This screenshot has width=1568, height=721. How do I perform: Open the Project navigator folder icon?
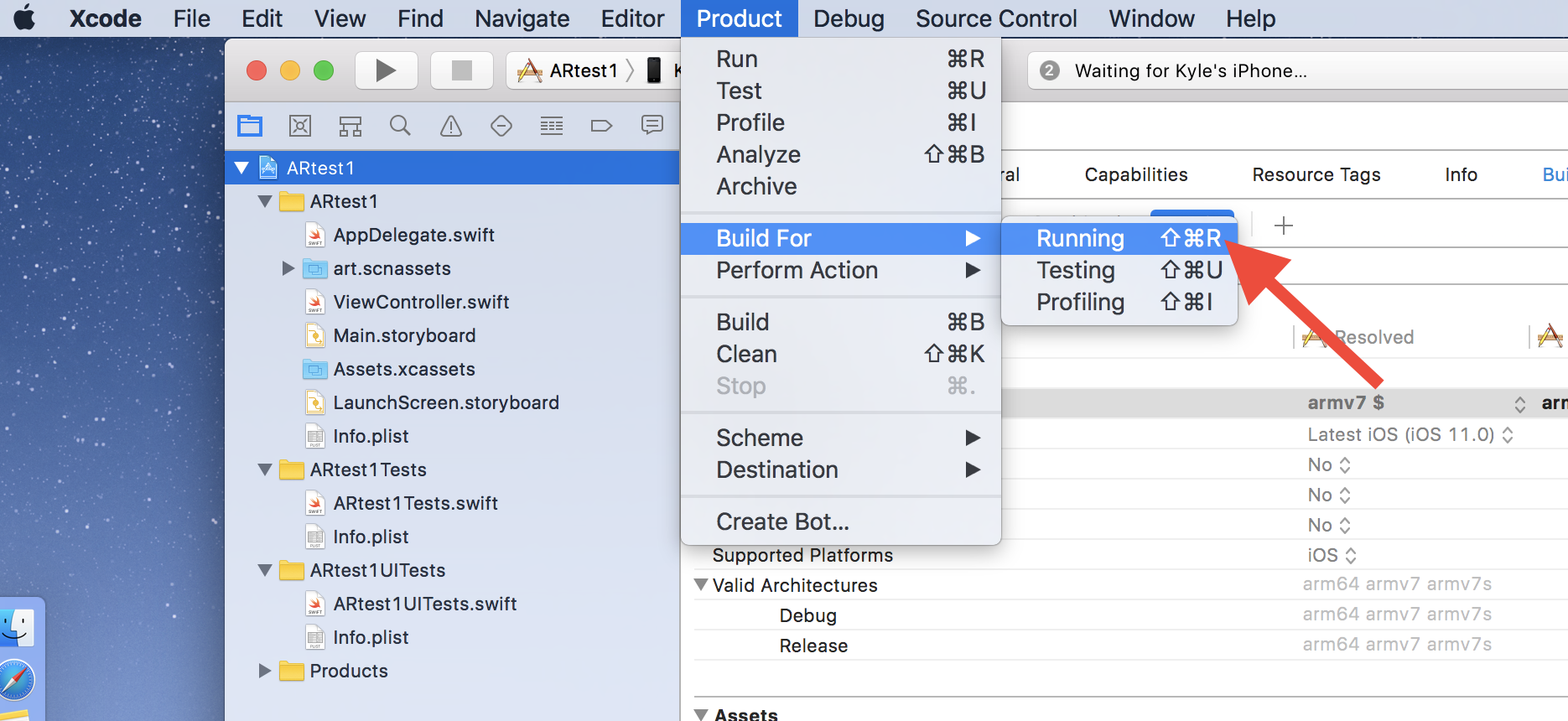[x=250, y=126]
